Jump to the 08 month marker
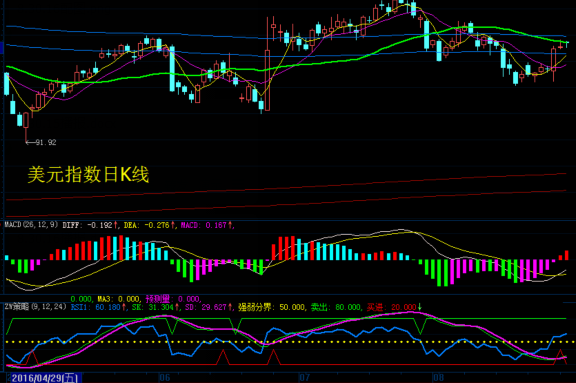Viewport: 576px width, 383px height. tap(438, 377)
